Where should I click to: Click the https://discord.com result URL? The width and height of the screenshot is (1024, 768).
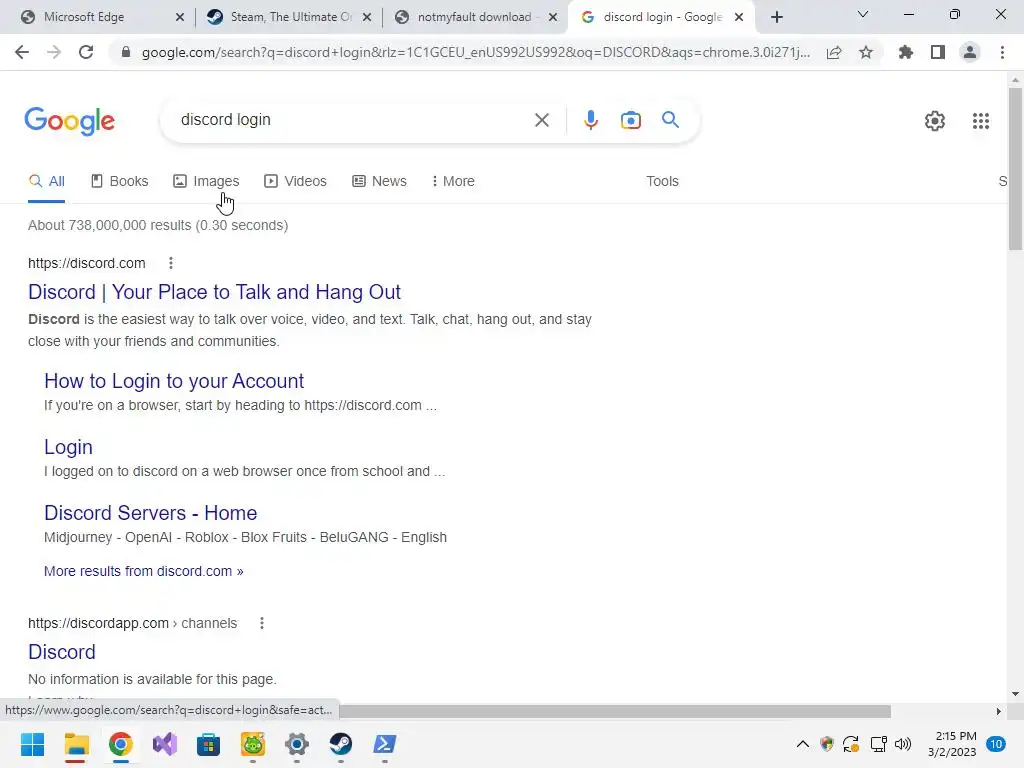[x=86, y=263]
